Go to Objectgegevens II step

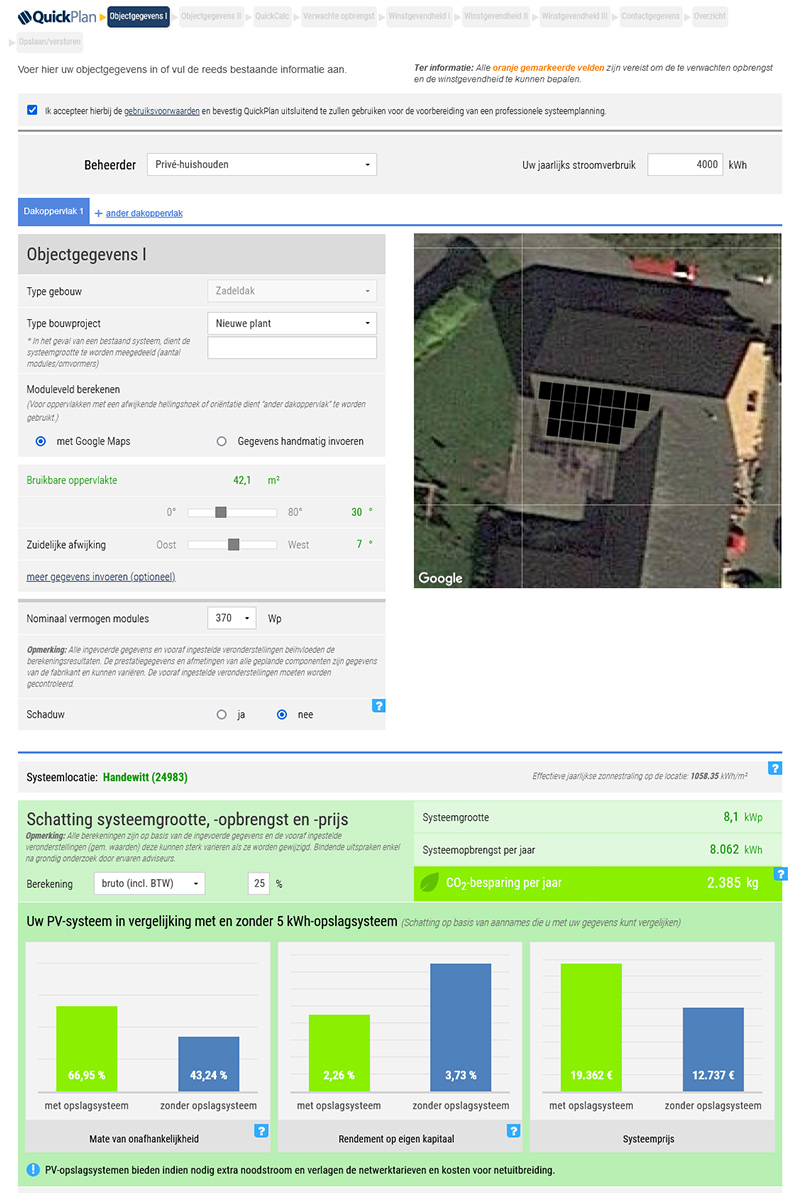tap(211, 16)
